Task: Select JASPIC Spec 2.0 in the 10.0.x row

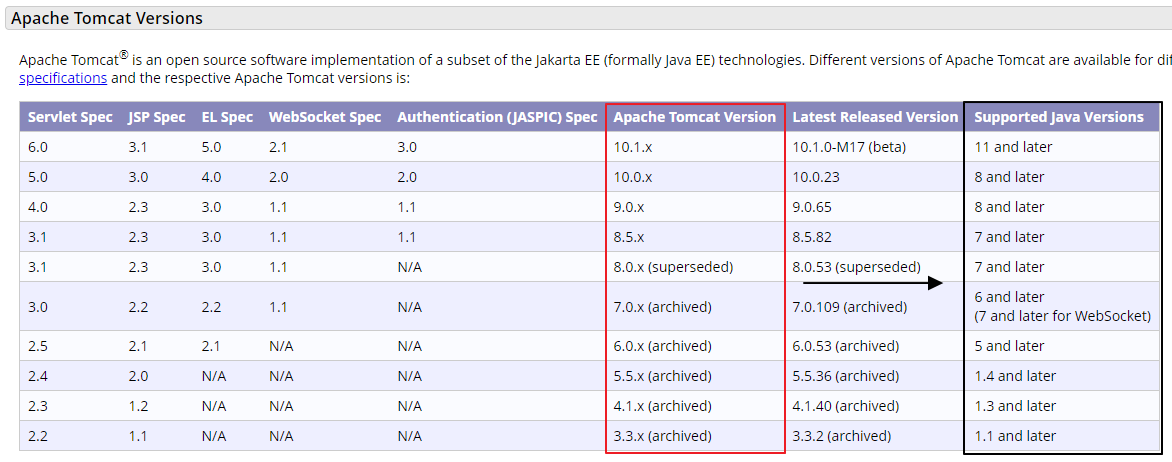Action: (407, 177)
